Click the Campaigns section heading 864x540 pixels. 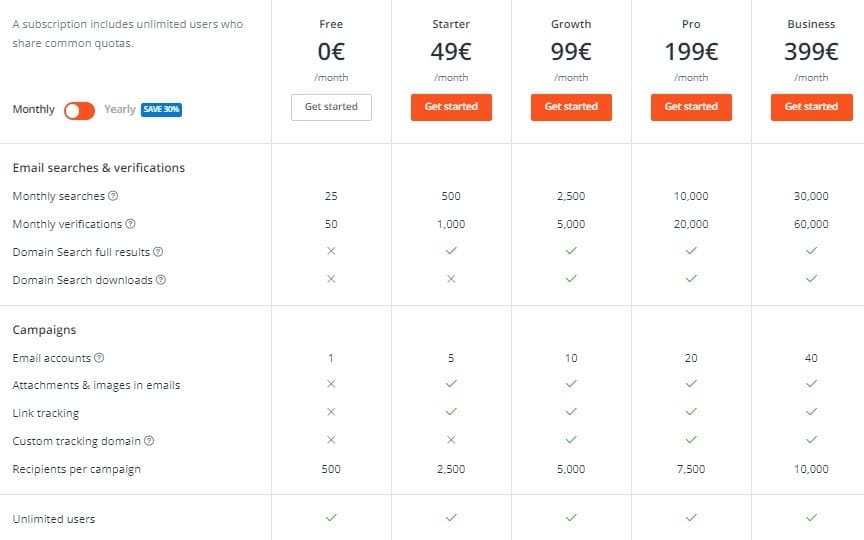45,330
